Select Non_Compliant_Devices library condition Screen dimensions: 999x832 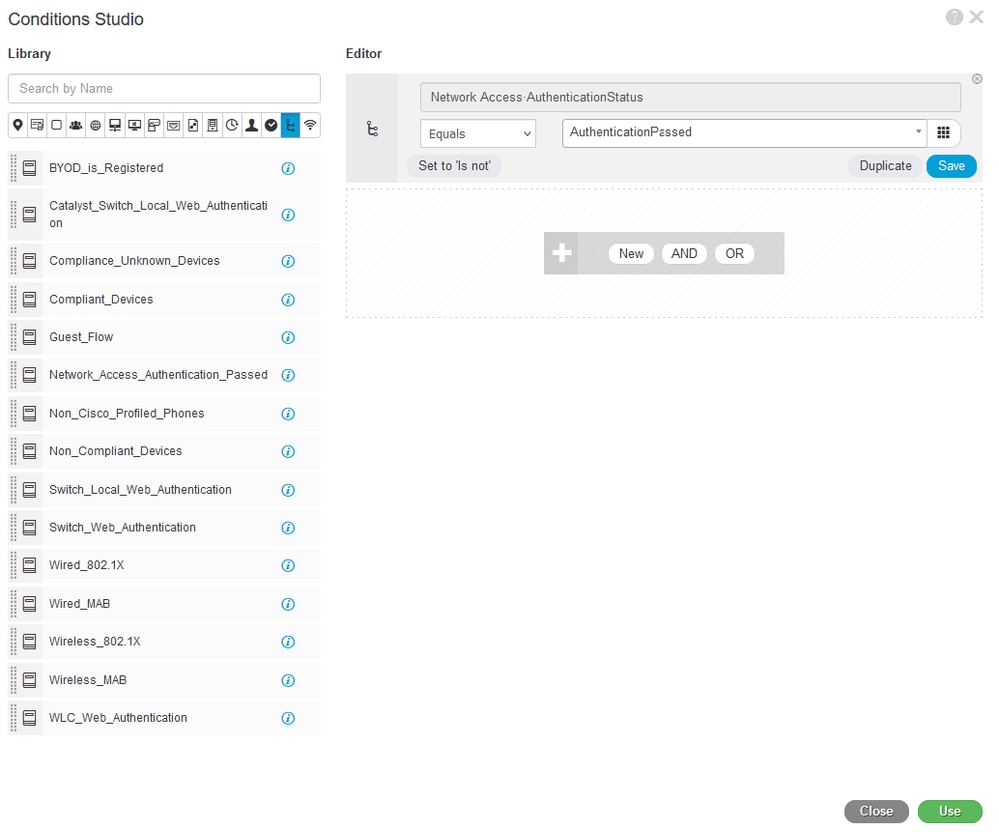164,451
